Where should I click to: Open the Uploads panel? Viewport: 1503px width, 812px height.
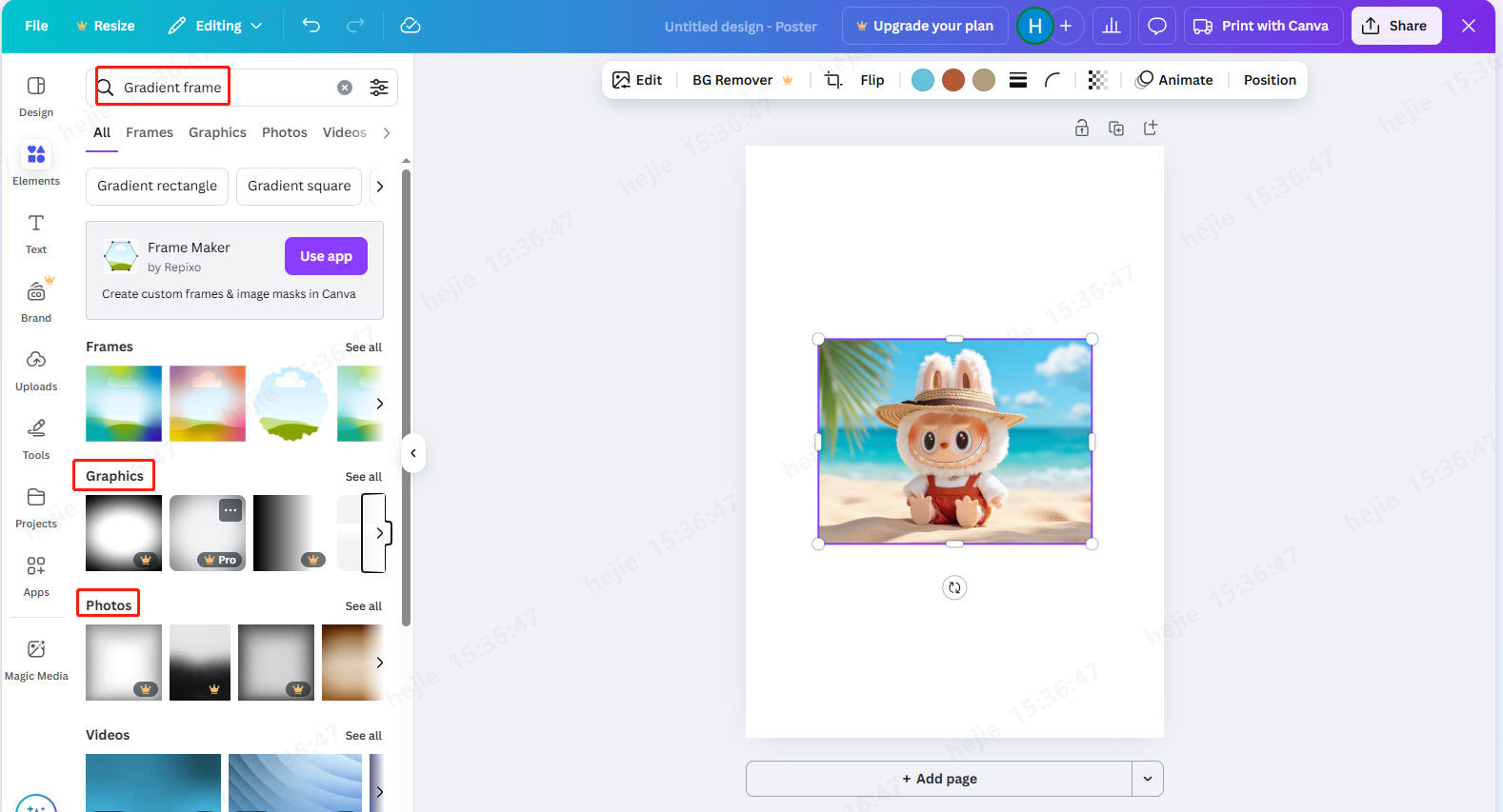pyautogui.click(x=36, y=369)
